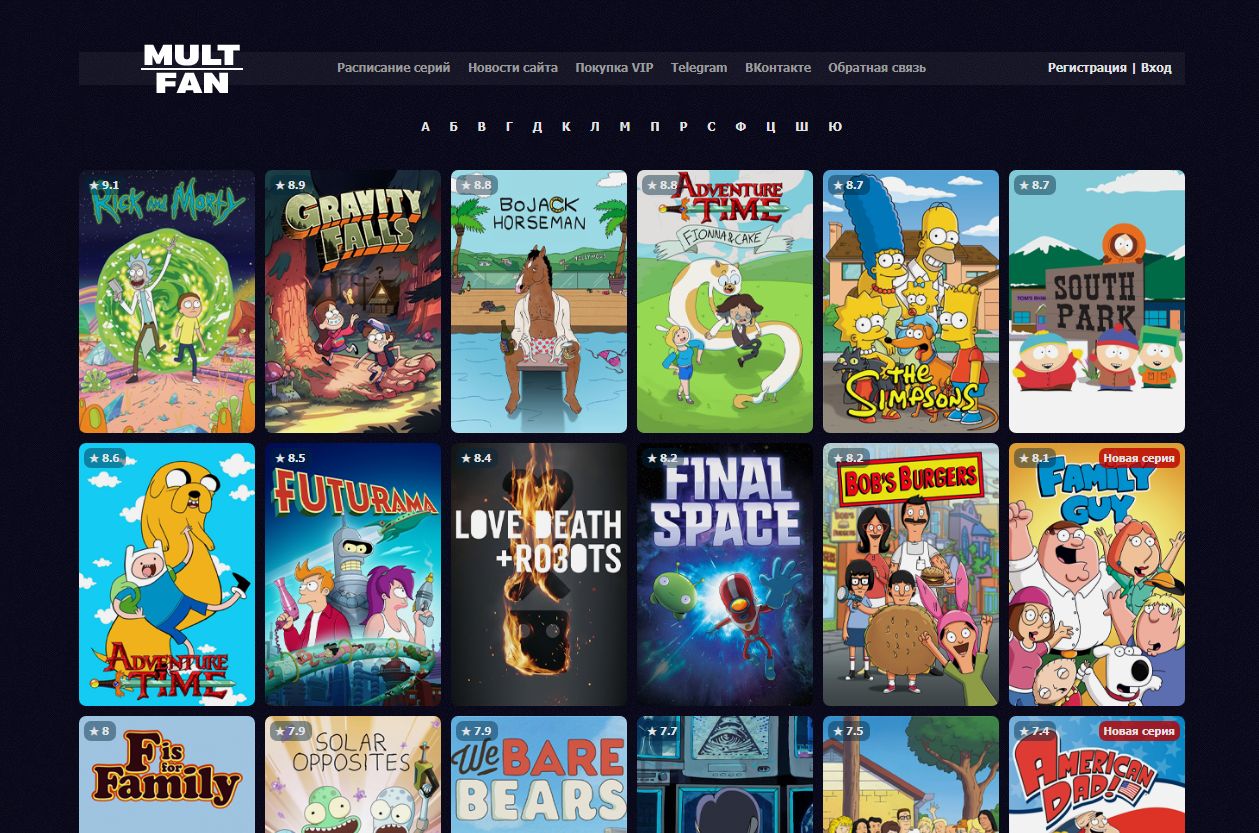Image resolution: width=1259 pixels, height=833 pixels.
Task: Select the We Bare Bears poster
Action: pos(539,775)
